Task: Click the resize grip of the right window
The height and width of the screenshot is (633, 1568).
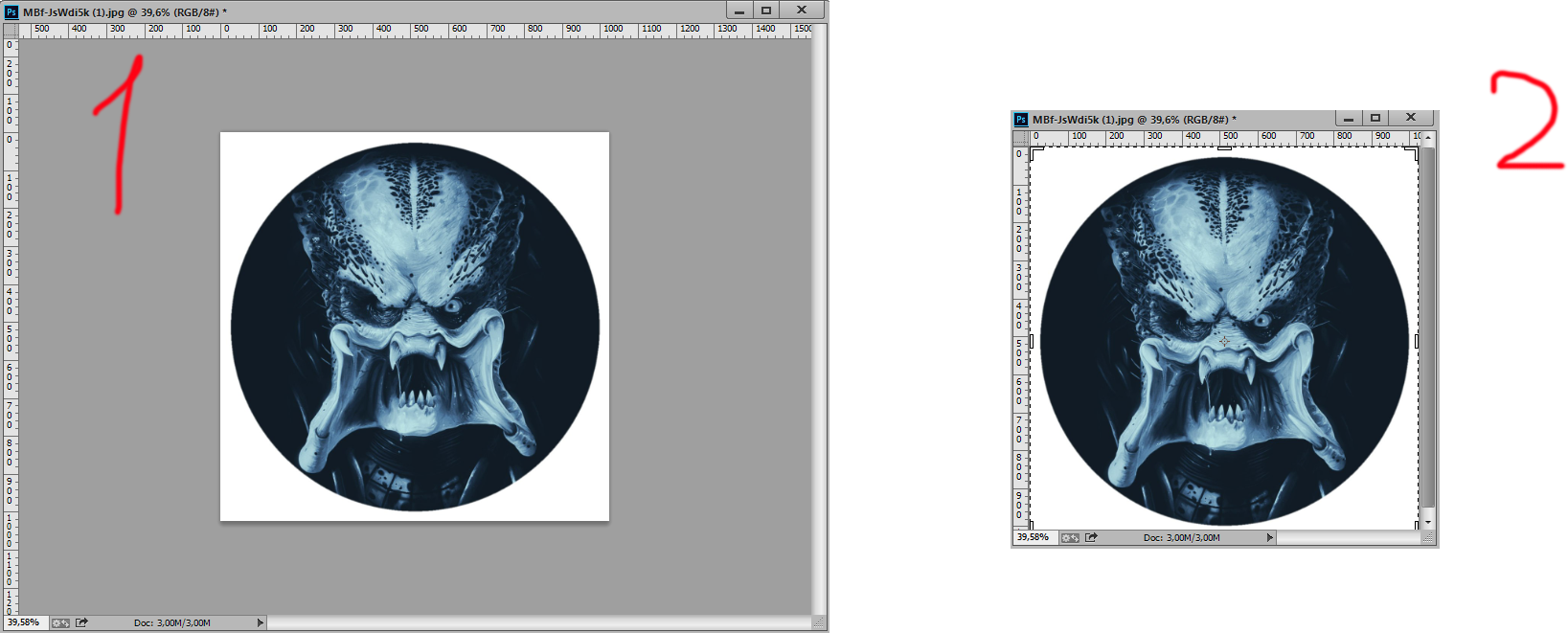Action: [1428, 538]
